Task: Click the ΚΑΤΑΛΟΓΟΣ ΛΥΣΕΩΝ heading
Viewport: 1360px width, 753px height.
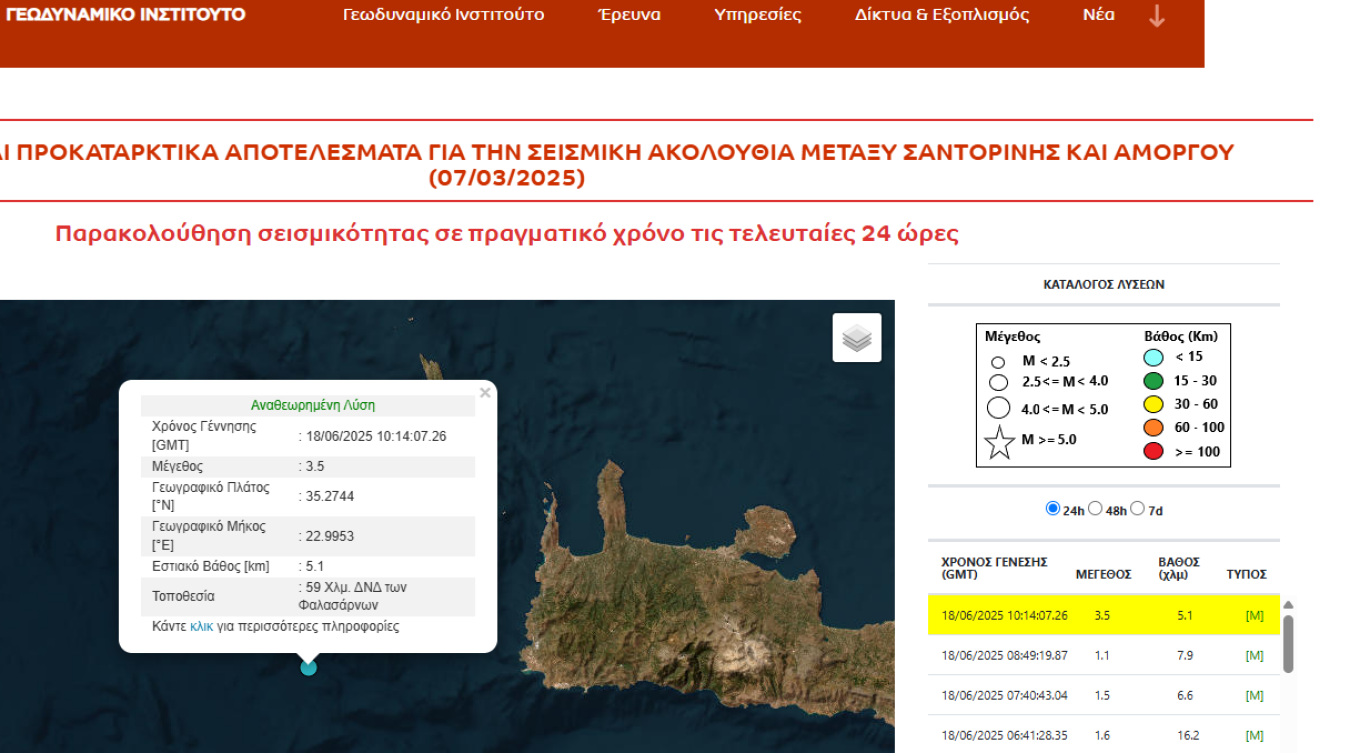Action: 1104,285
